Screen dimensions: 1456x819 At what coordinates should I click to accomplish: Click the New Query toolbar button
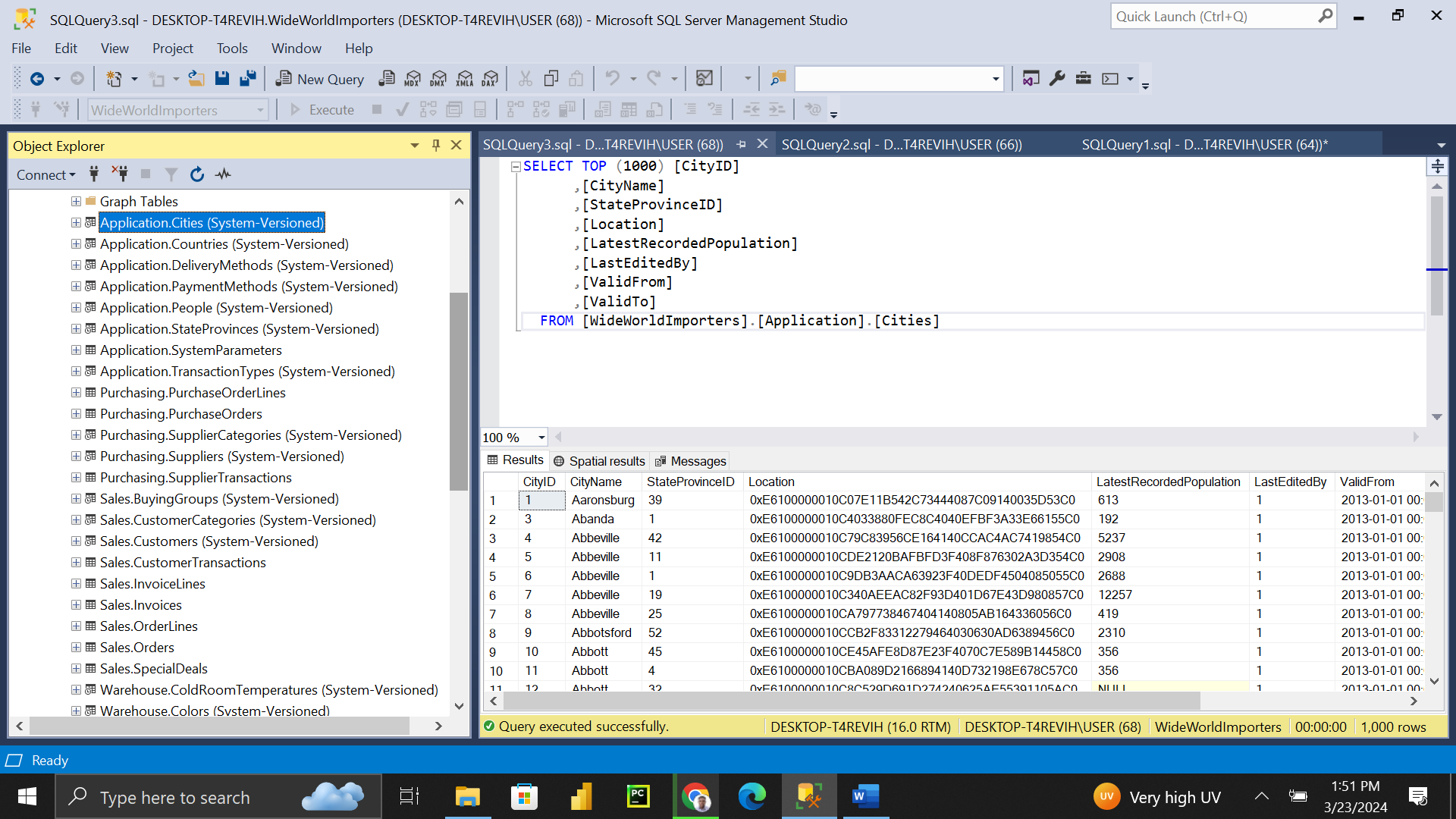[320, 79]
